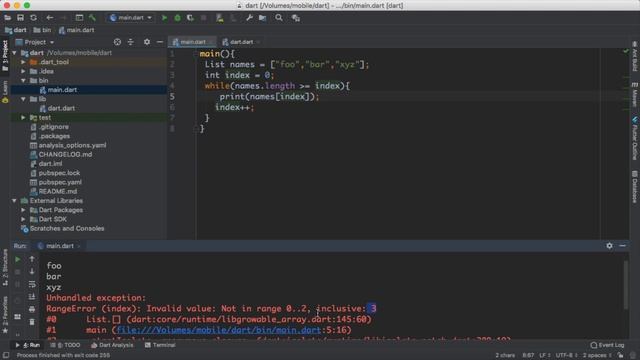The image size is (640, 360).
Task: Open Project panel gear settings
Action: (147, 42)
